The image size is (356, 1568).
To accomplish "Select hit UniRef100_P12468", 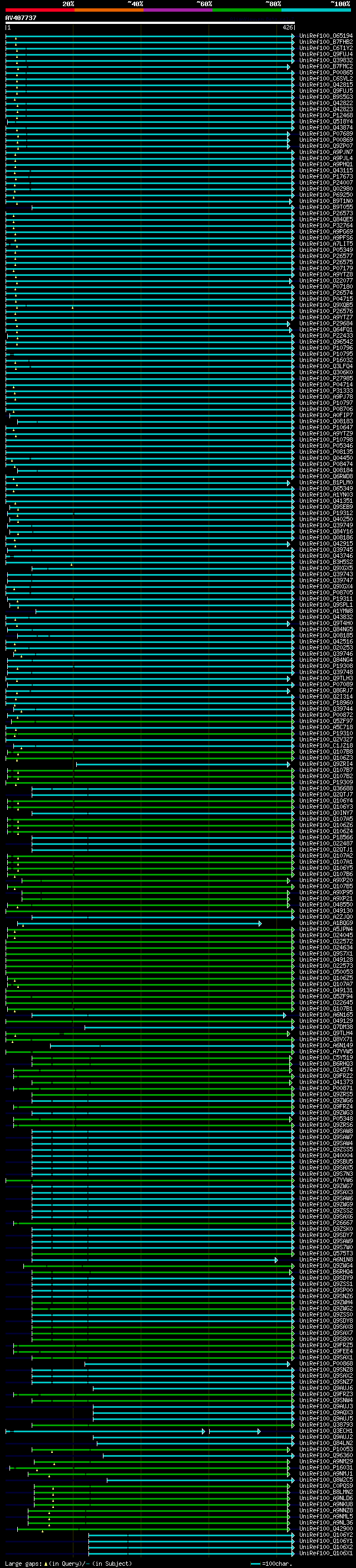I will pyautogui.click(x=326, y=116).
